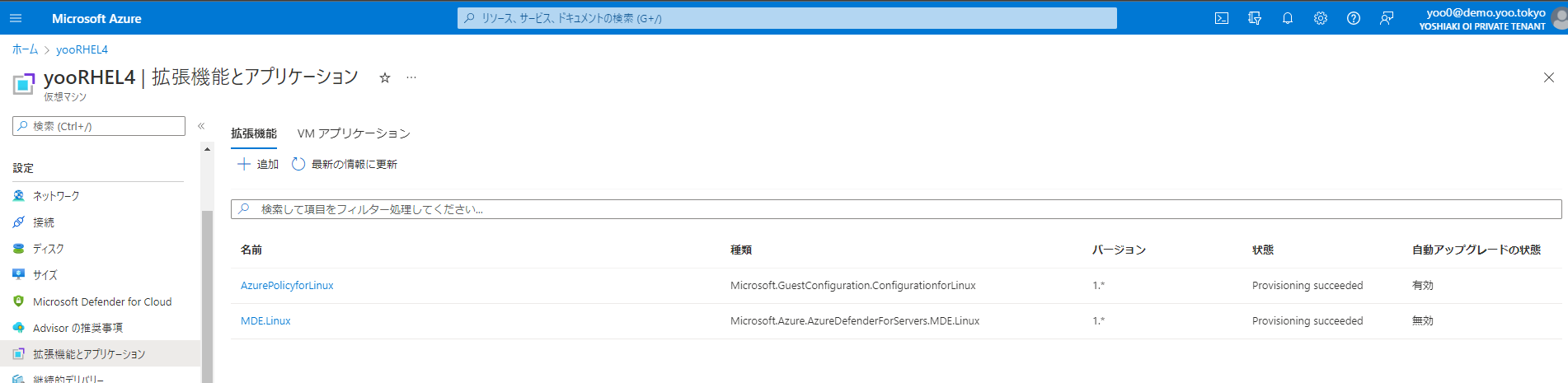Click the extensions and applications sidebar icon
The height and width of the screenshot is (383, 1568).
[x=19, y=354]
